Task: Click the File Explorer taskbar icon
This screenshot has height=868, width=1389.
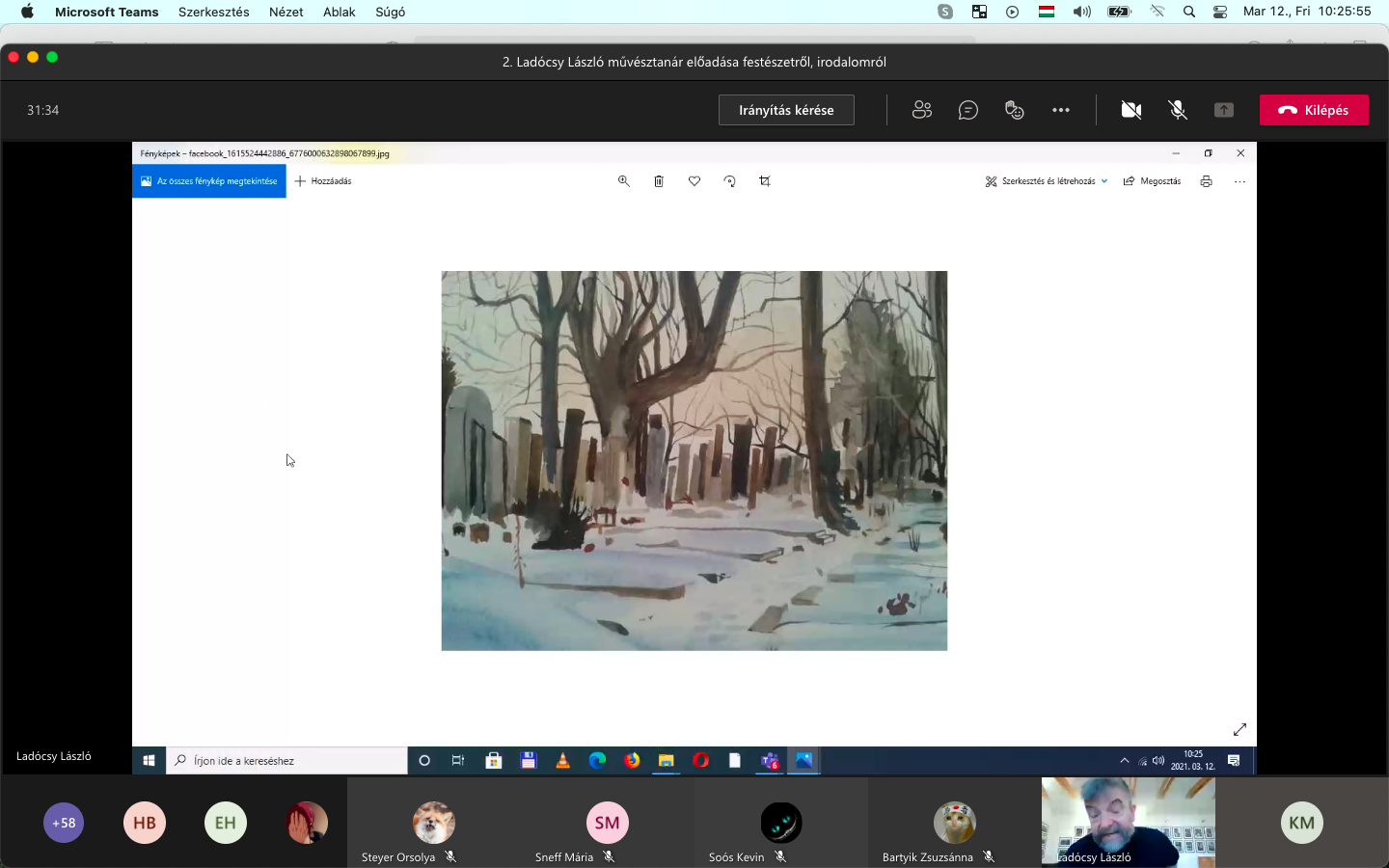Action: coord(666,761)
